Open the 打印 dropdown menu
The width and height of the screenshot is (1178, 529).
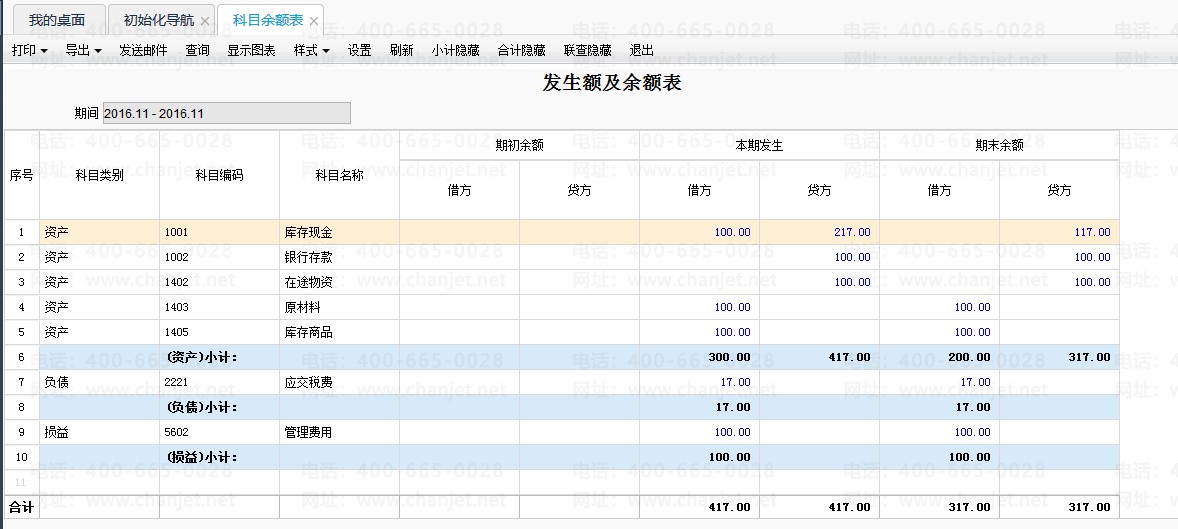[x=30, y=50]
